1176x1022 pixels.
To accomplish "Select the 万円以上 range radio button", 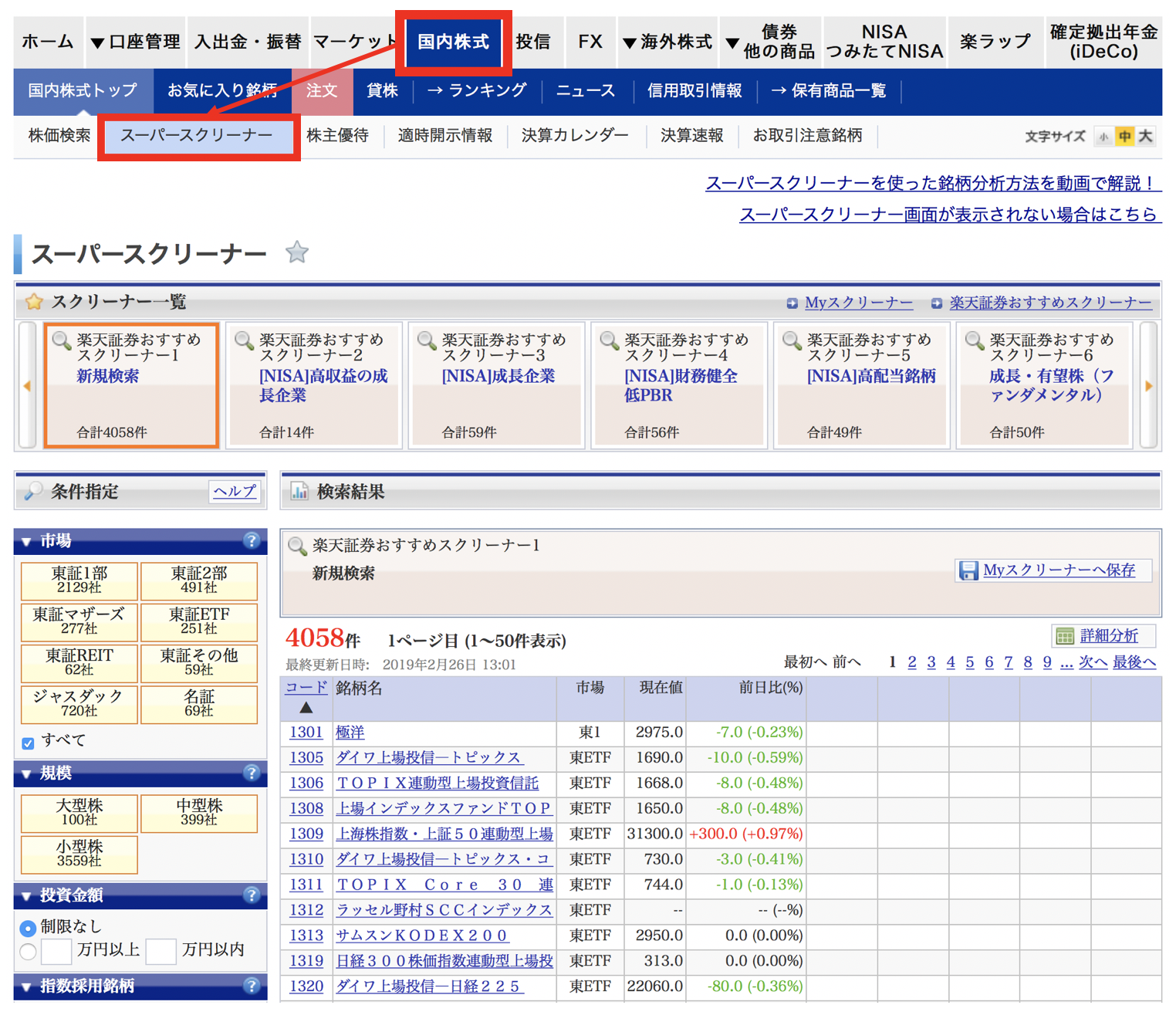I will [28, 952].
